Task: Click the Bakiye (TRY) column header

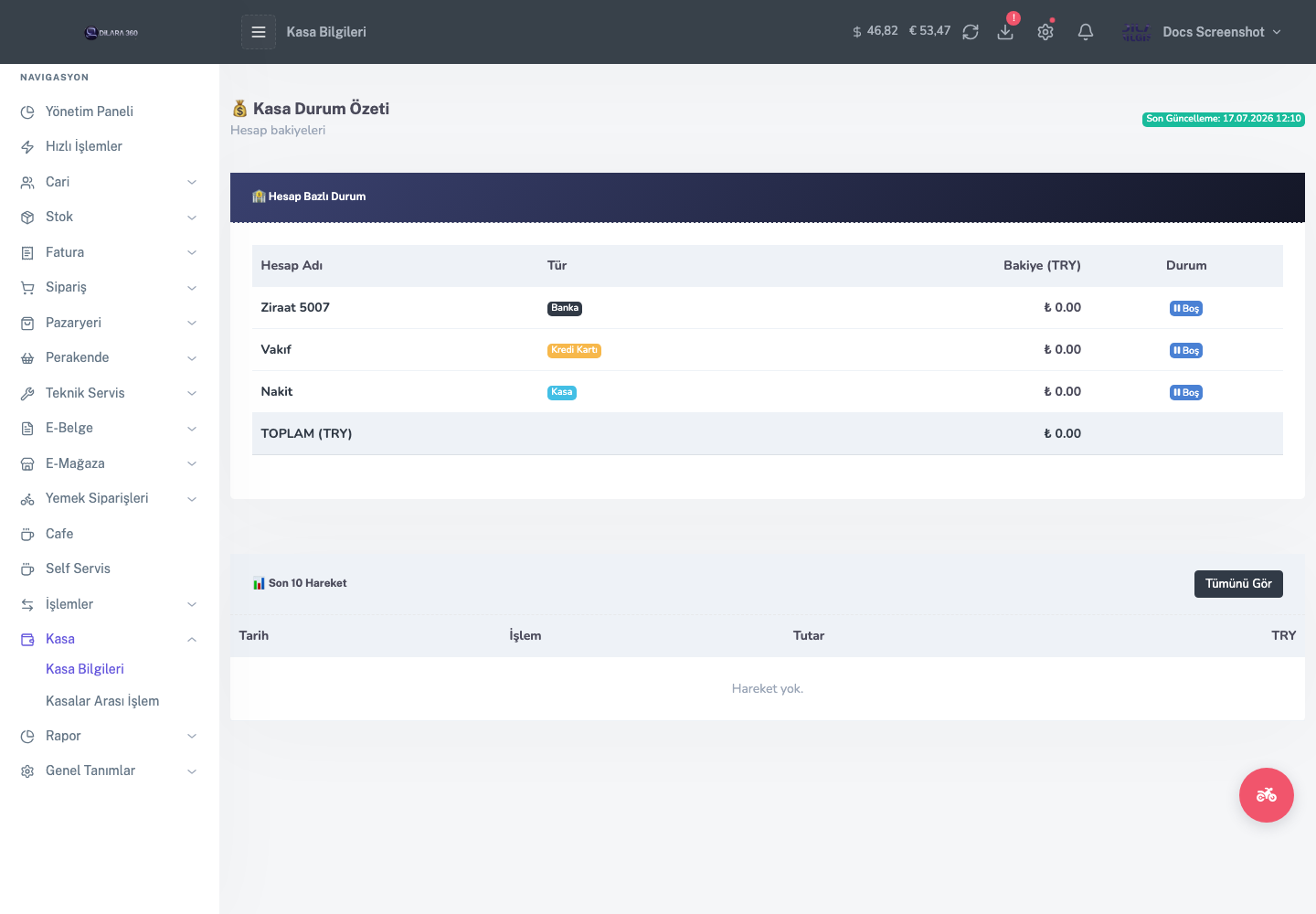Action: [x=1042, y=265]
